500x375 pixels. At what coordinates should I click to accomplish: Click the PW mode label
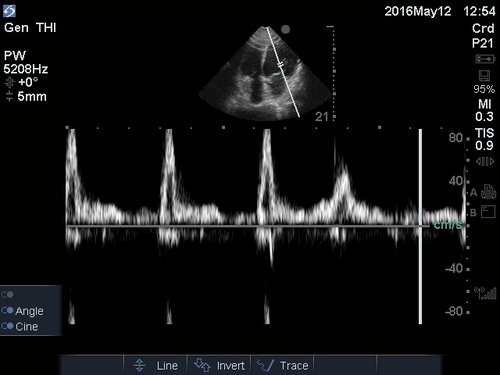15,55
